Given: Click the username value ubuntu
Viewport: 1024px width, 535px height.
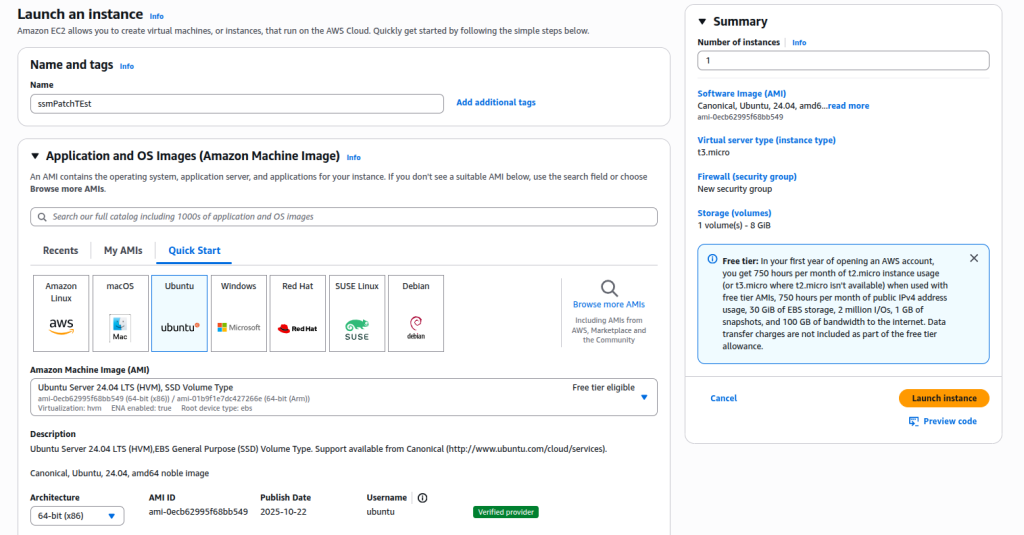Looking at the screenshot, I should pos(380,512).
